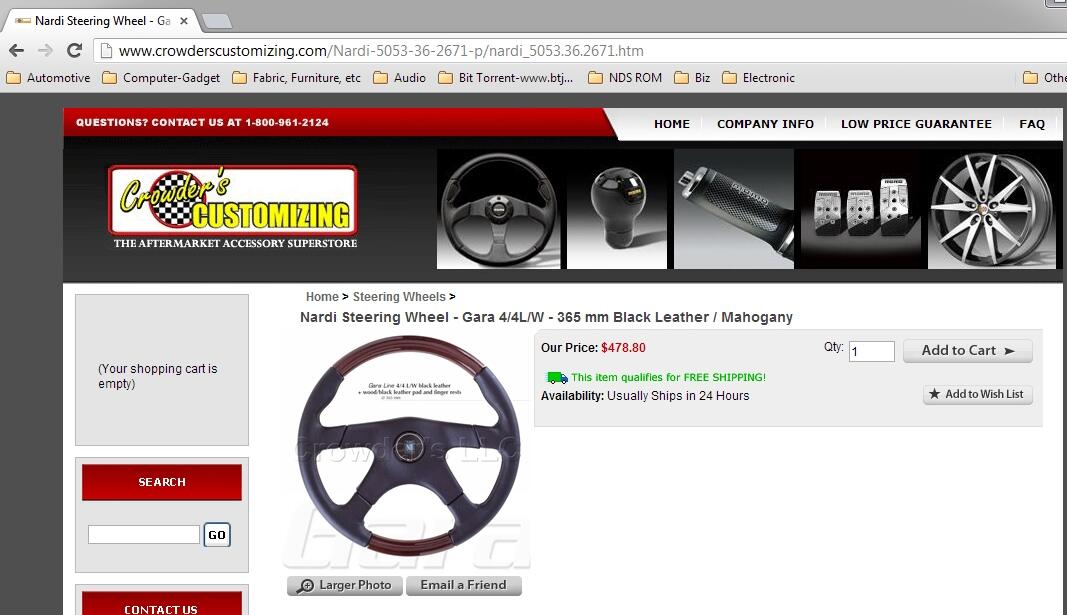Click the green free shipping truck icon
Image resolution: width=1067 pixels, height=615 pixels.
(557, 378)
